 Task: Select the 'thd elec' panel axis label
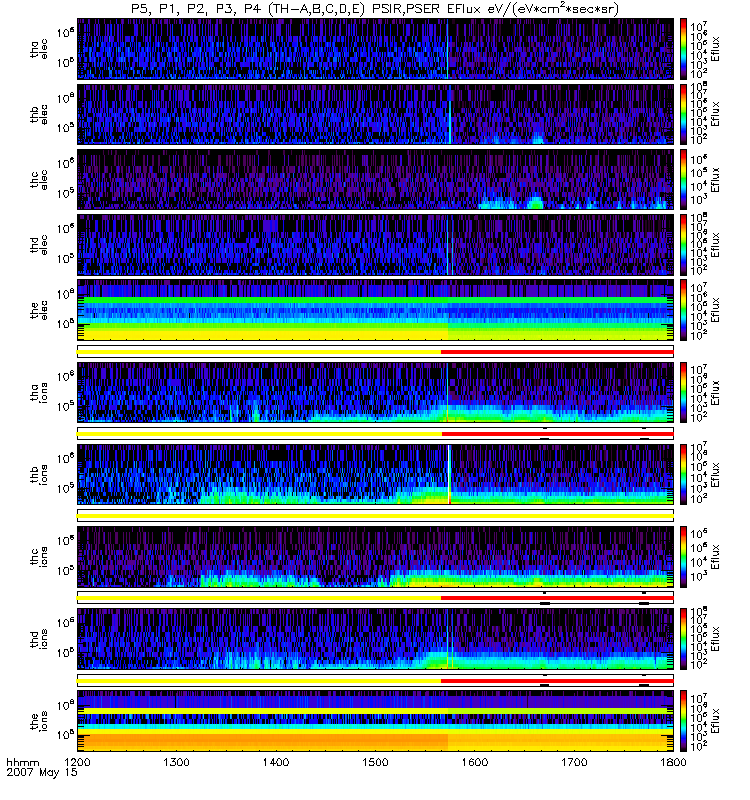[39, 244]
